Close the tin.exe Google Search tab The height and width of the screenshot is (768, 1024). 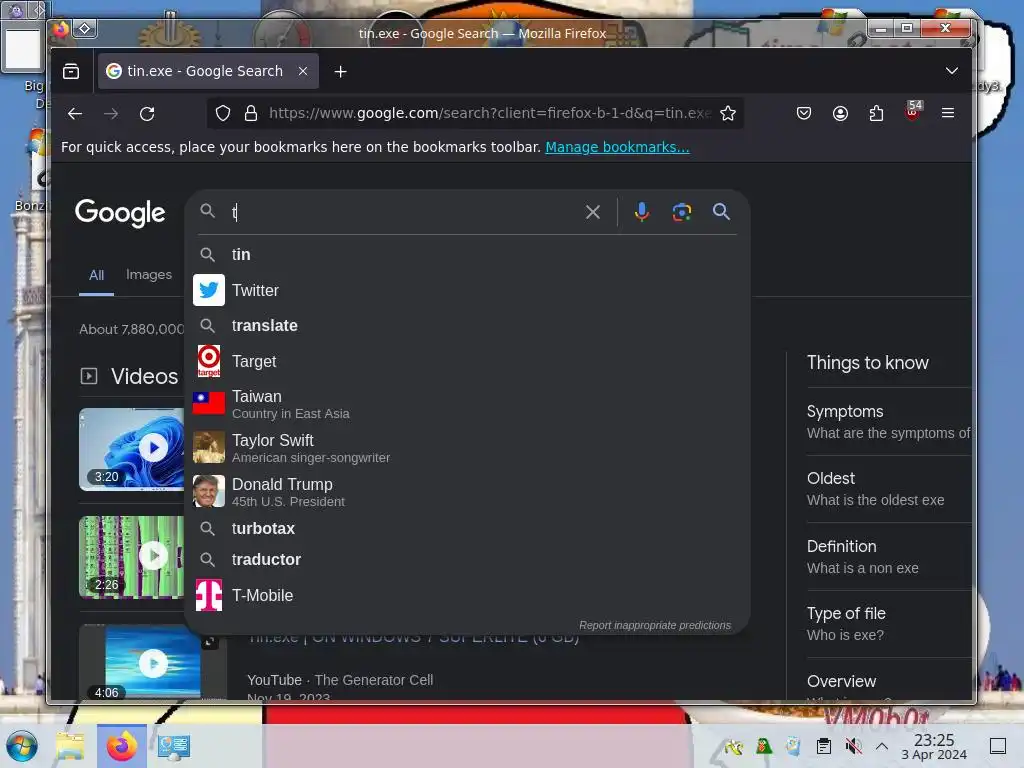pos(303,71)
